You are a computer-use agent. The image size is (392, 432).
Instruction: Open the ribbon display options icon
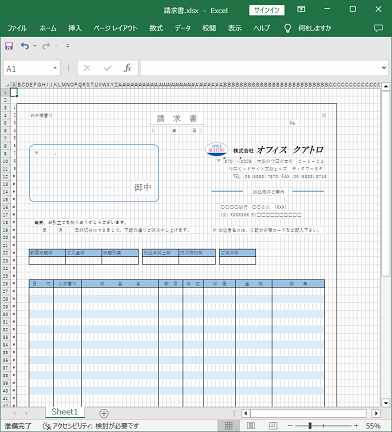[x=301, y=9]
